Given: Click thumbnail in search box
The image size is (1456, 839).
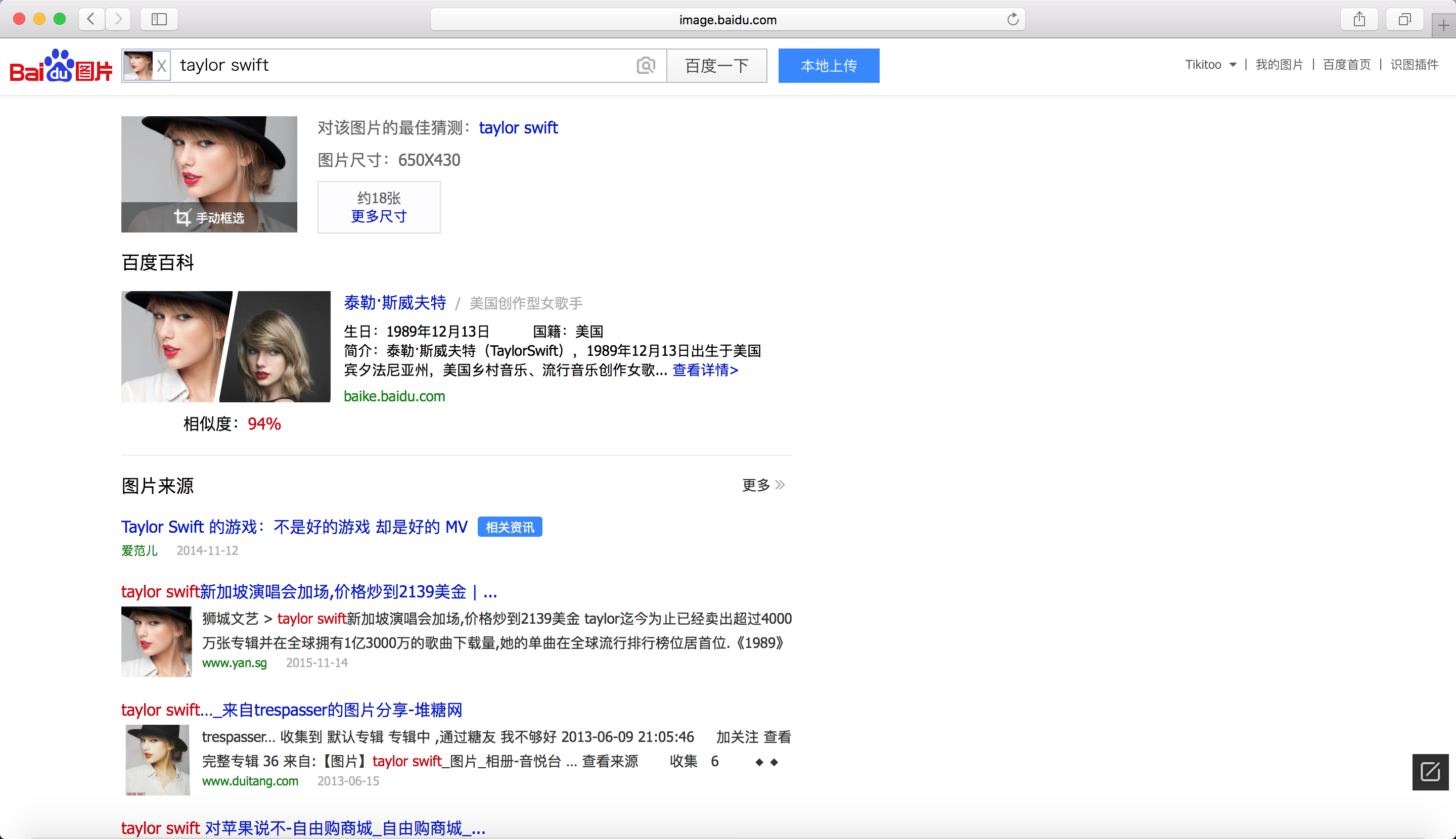Looking at the screenshot, I should coord(139,66).
